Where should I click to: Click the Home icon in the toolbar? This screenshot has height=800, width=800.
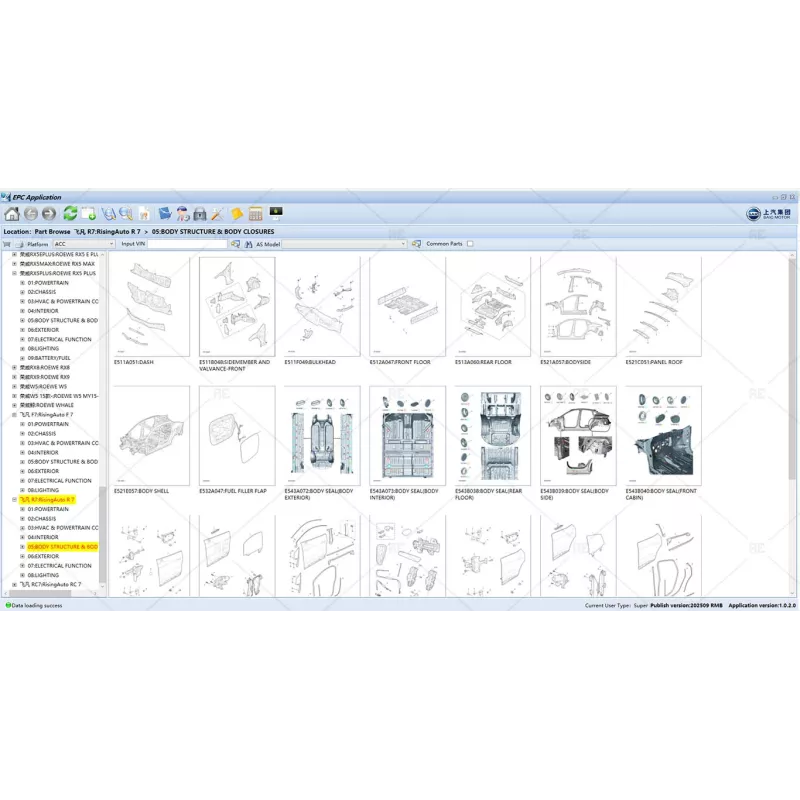point(12,214)
